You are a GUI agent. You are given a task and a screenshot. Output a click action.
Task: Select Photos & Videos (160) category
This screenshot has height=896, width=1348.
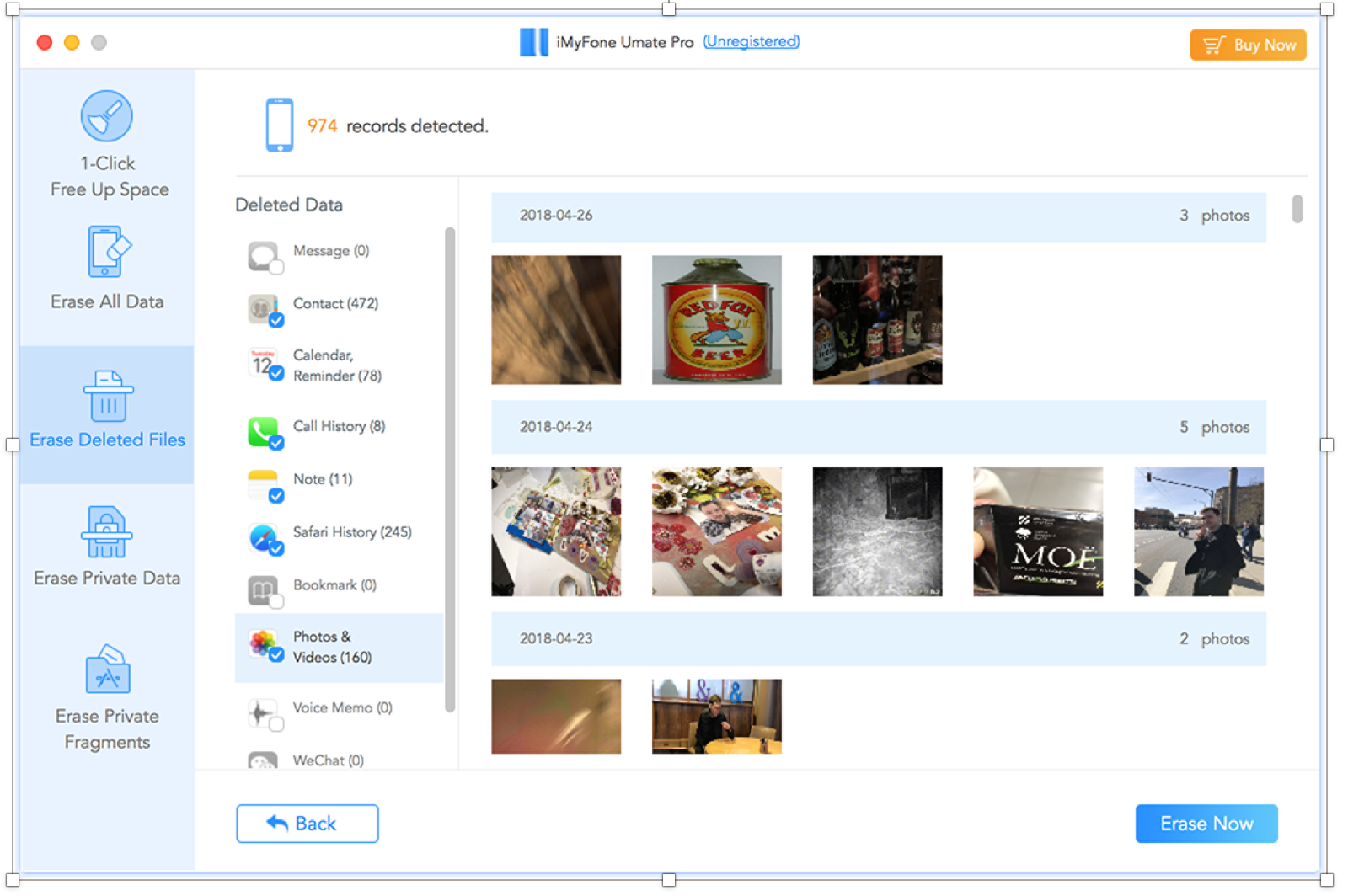[x=339, y=647]
